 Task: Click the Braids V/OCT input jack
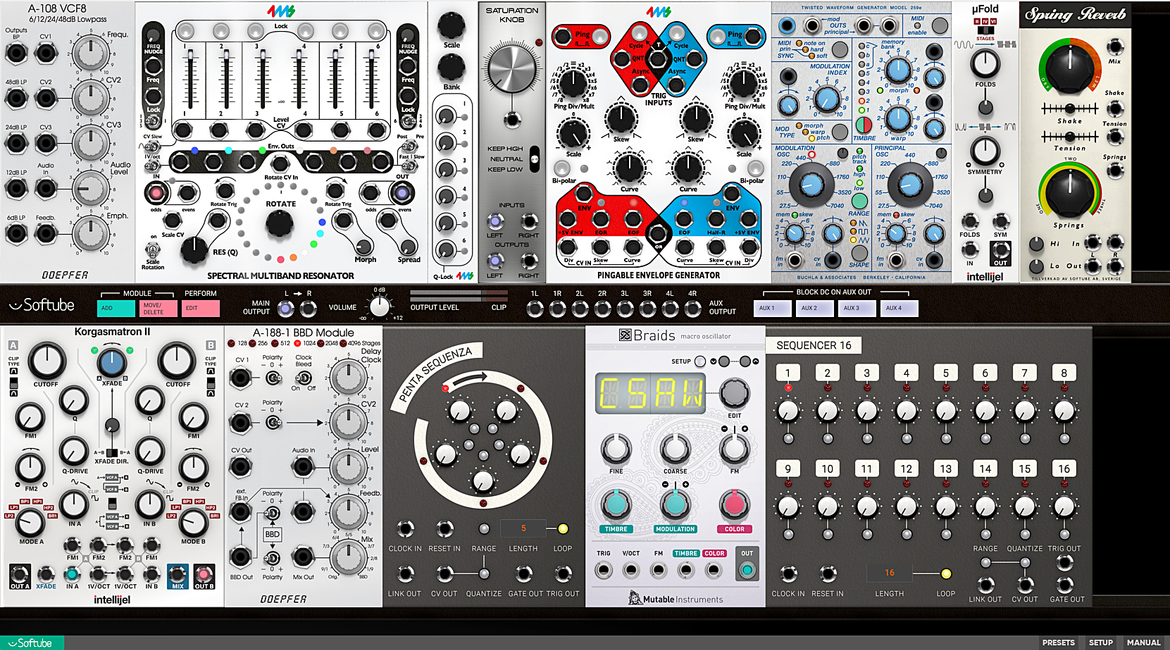[x=631, y=571]
